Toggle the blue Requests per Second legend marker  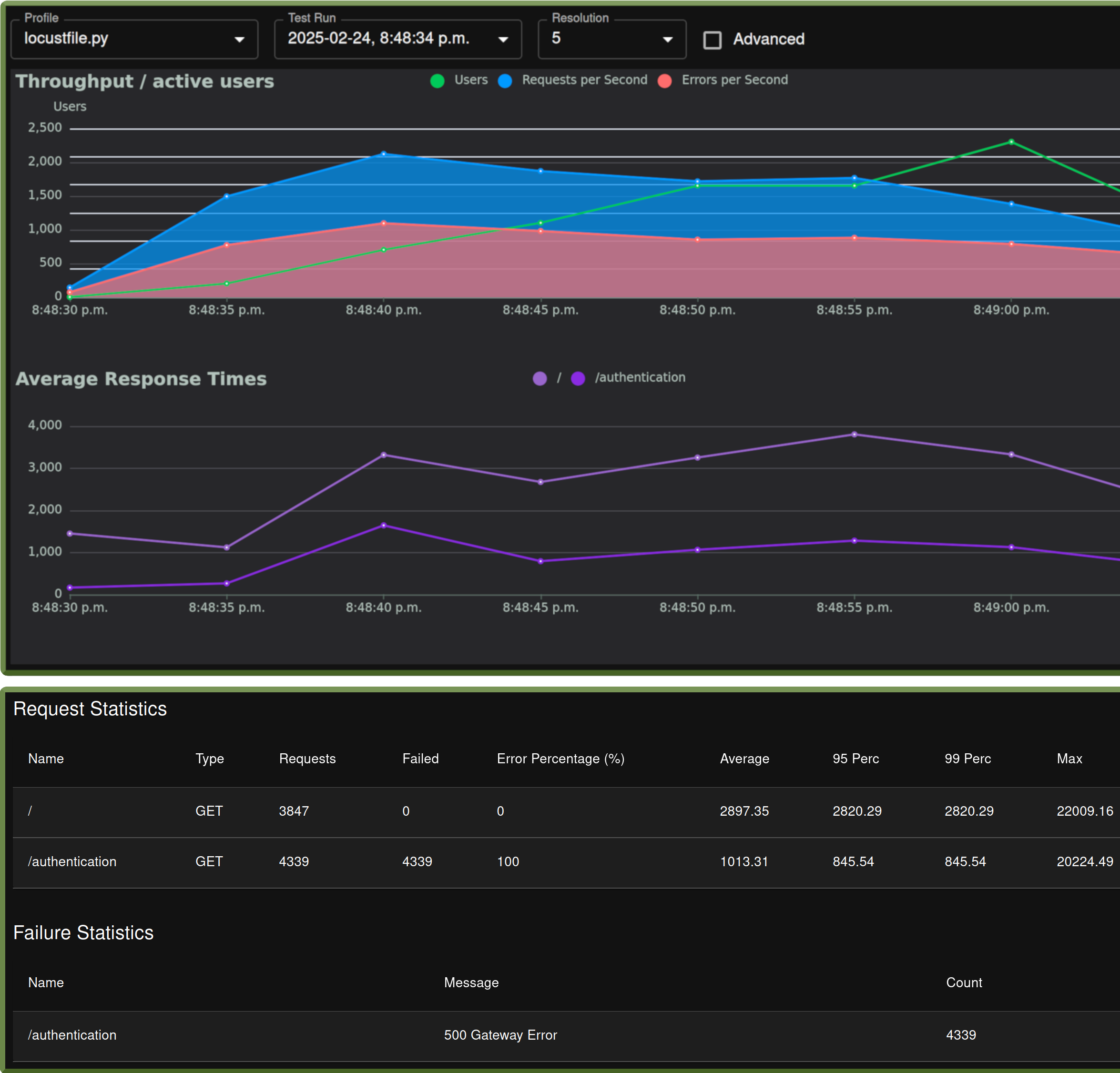[x=505, y=81]
